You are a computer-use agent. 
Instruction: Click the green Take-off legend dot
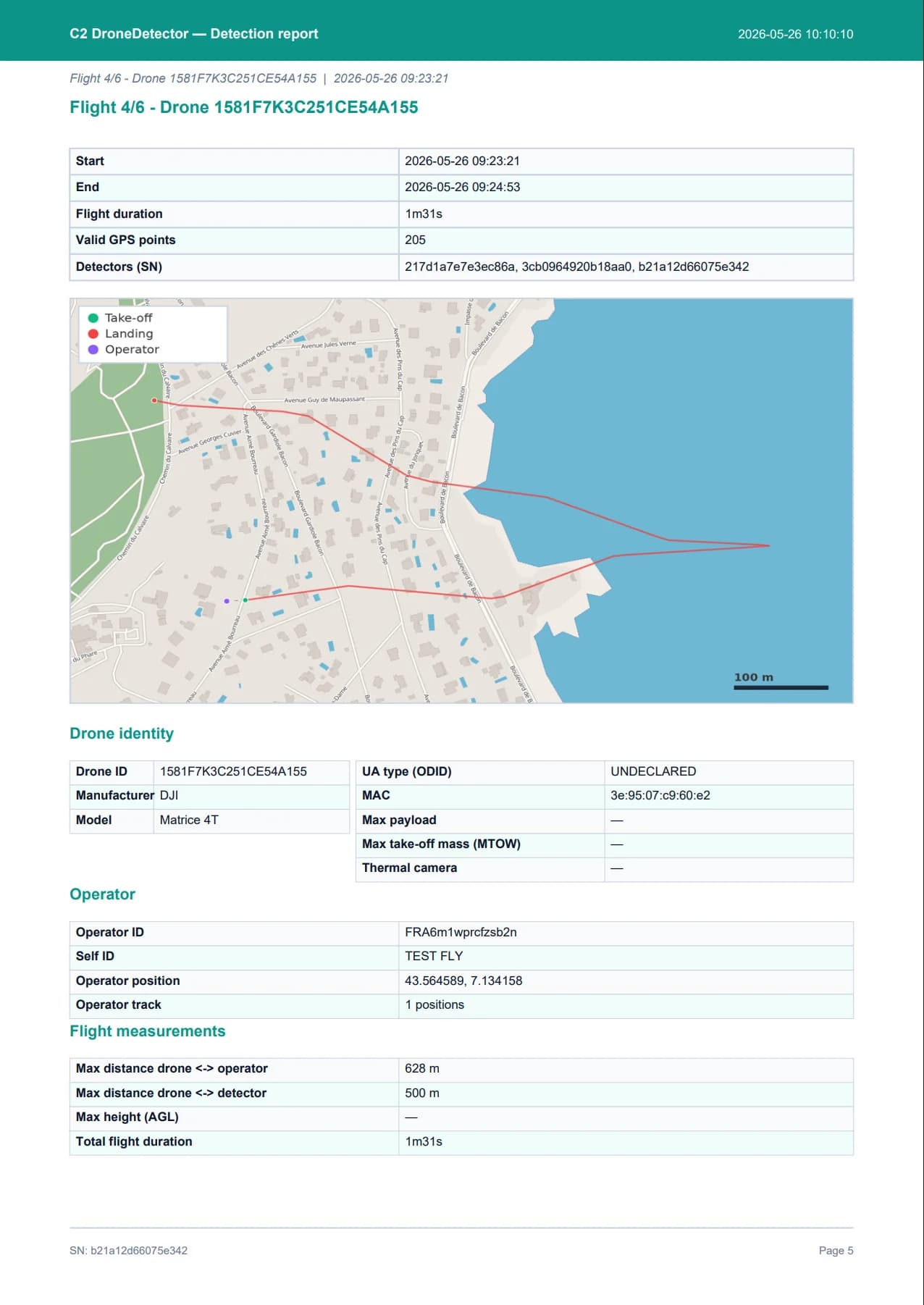click(93, 318)
